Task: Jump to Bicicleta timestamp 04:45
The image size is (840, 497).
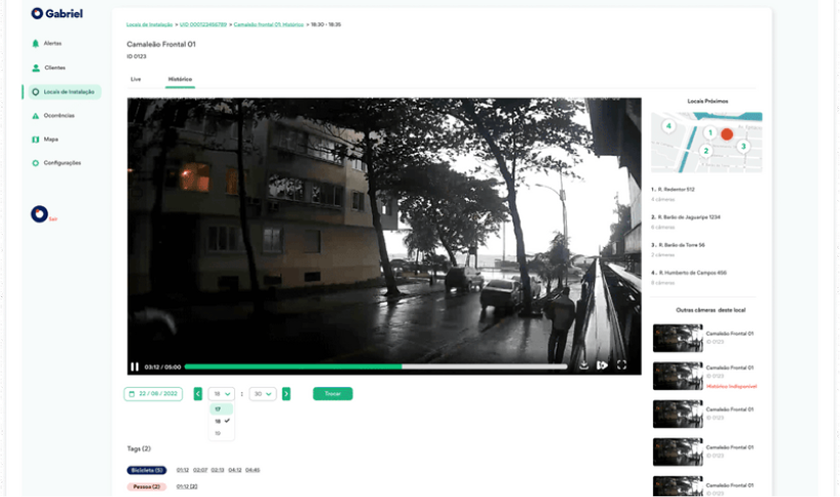Action: (x=253, y=470)
